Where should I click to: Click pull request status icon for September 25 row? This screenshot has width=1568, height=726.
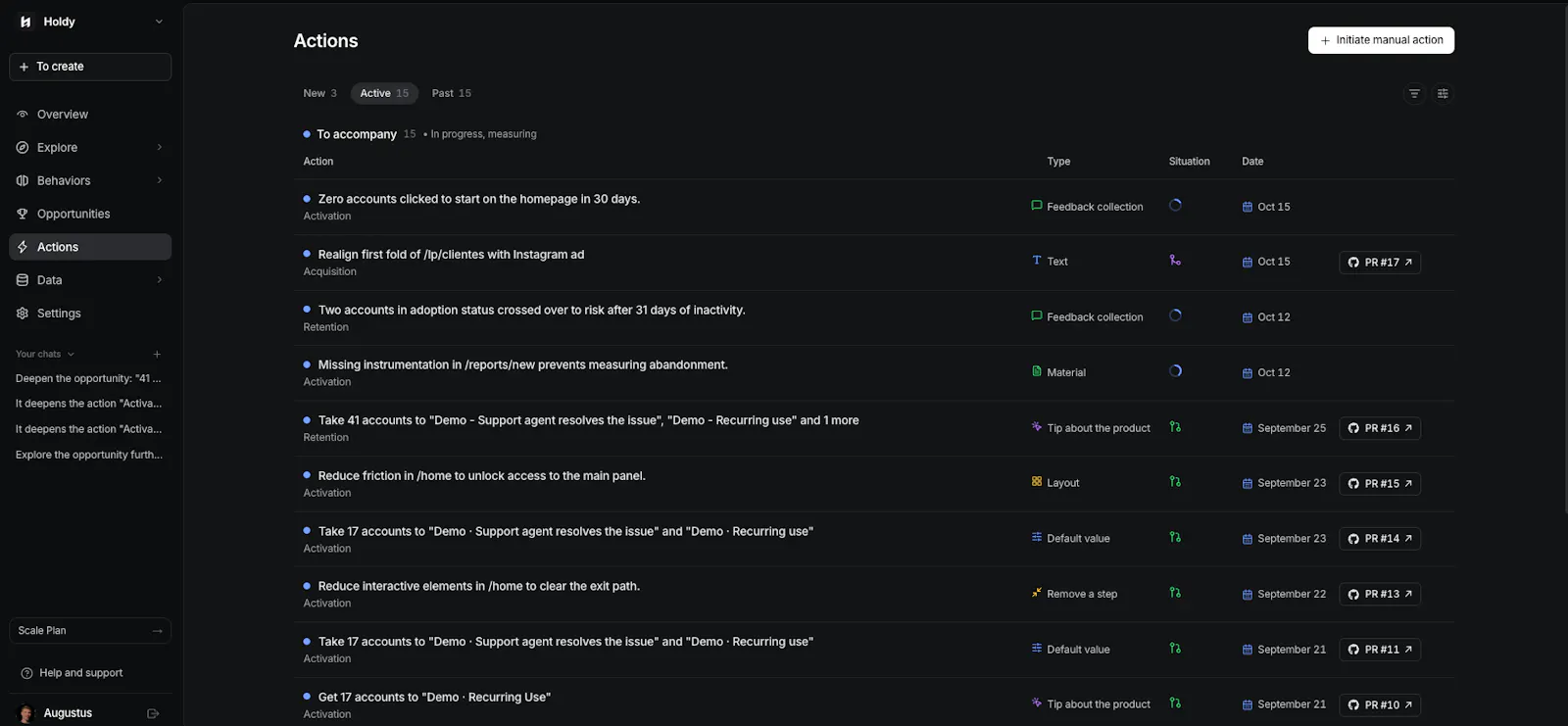click(1175, 427)
